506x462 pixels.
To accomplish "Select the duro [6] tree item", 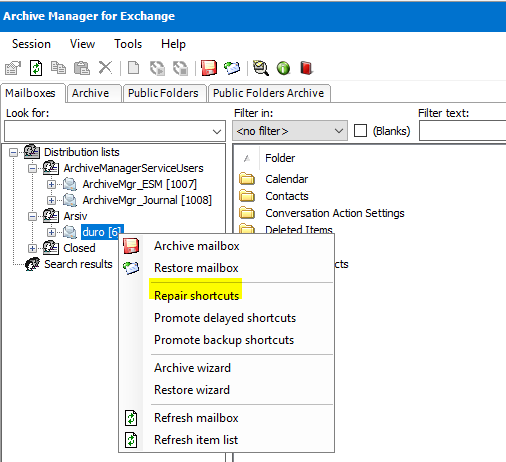I will coord(102,232).
